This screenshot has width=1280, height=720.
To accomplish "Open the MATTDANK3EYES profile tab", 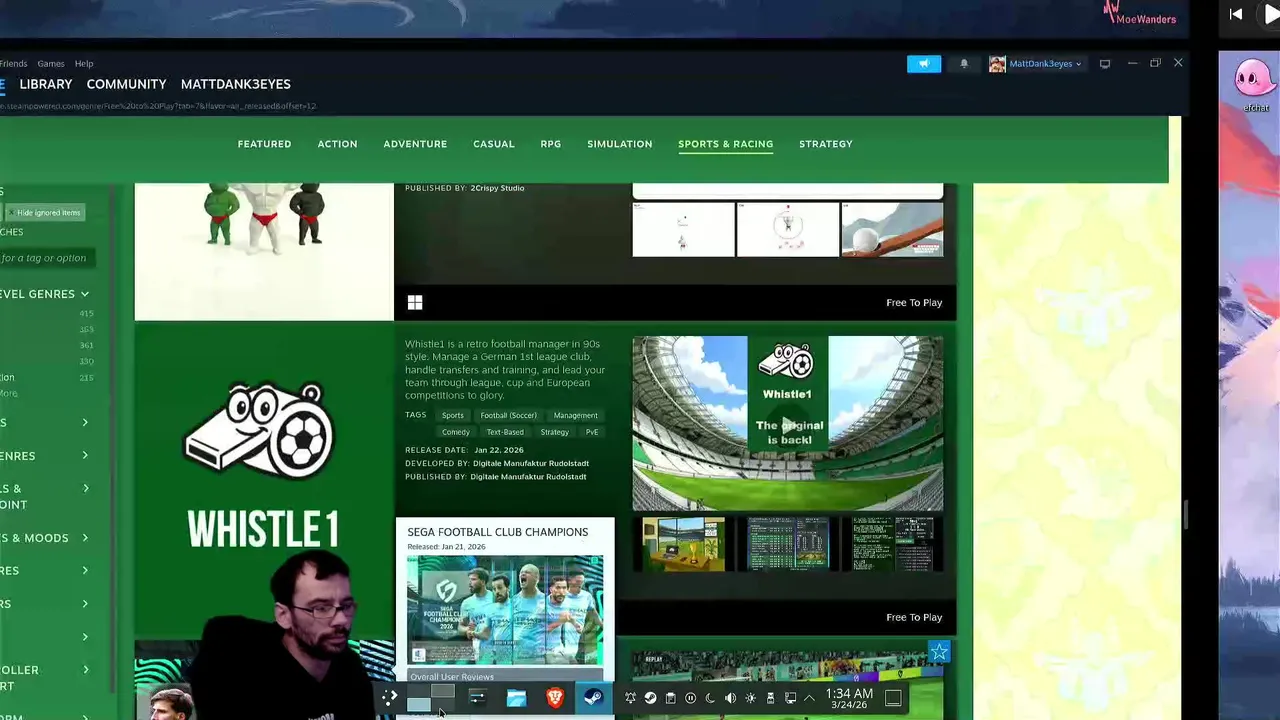I will tap(236, 84).
